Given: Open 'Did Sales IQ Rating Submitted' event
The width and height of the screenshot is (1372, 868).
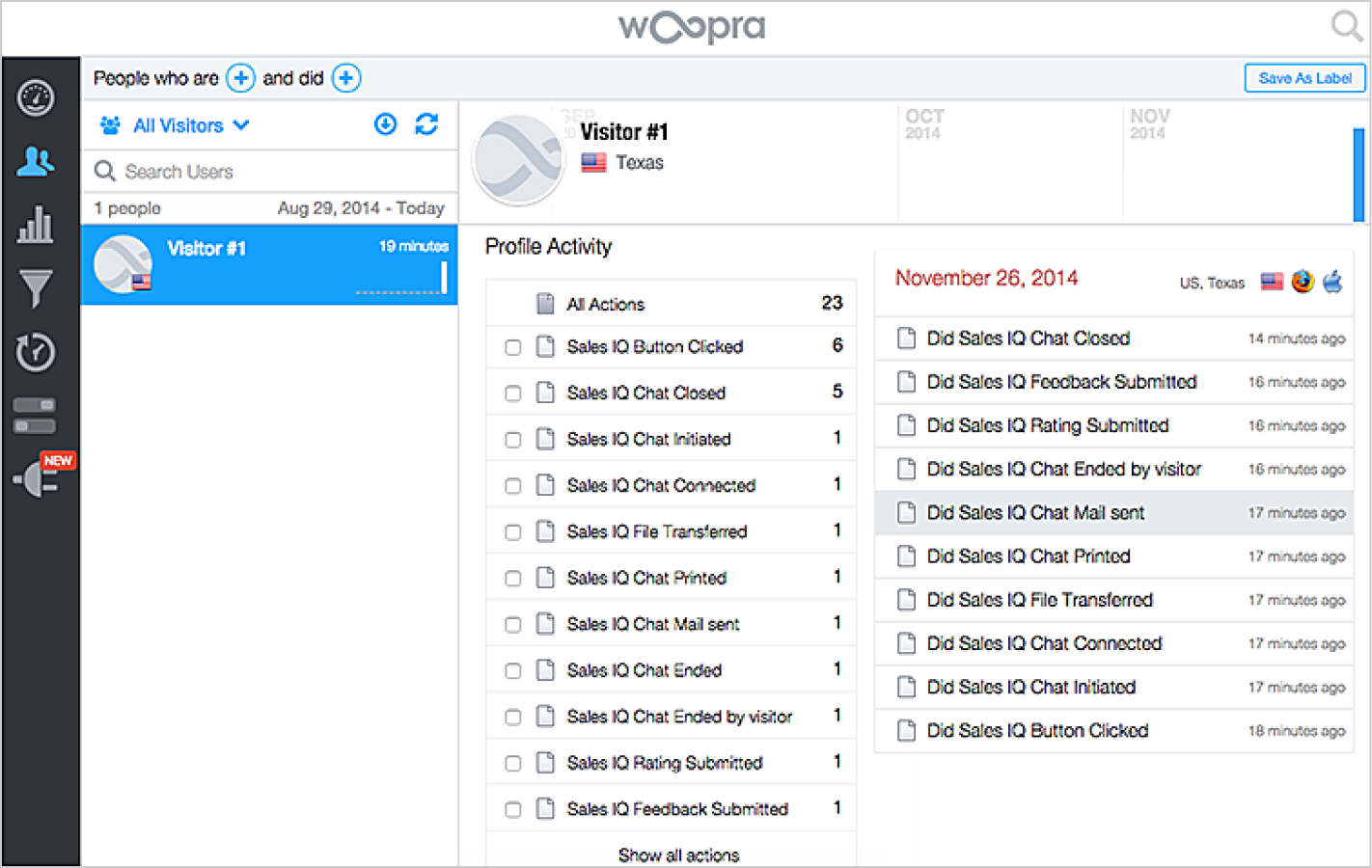Looking at the screenshot, I should pyautogui.click(x=1114, y=425).
